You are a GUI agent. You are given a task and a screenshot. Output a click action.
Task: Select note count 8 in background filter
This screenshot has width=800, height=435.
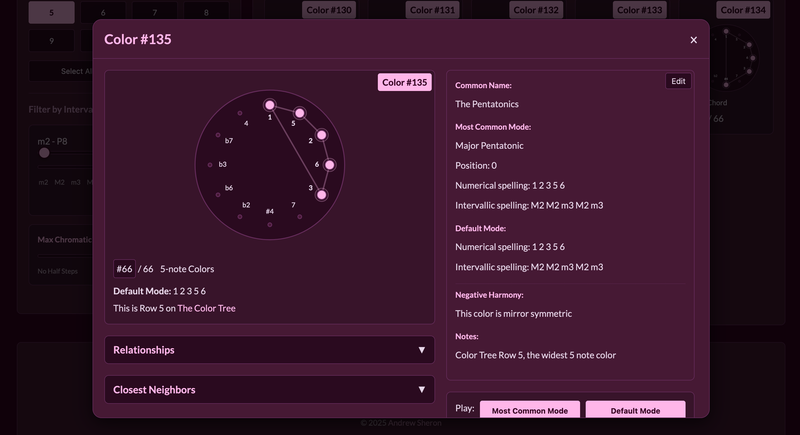pyautogui.click(x=206, y=12)
